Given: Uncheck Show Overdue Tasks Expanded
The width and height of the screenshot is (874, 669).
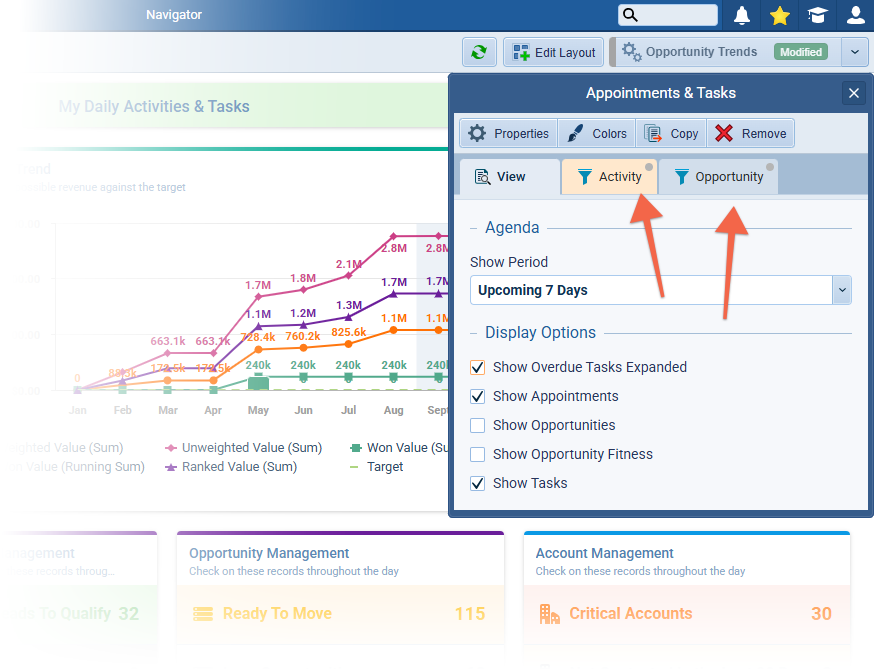Looking at the screenshot, I should point(478,367).
